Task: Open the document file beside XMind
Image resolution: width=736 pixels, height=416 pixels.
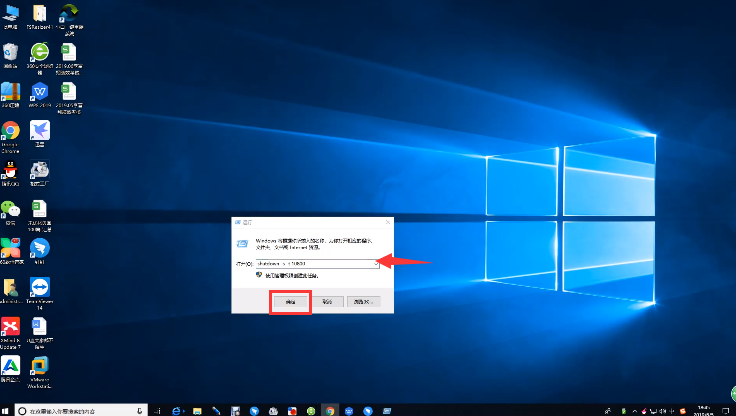Action: (x=39, y=333)
